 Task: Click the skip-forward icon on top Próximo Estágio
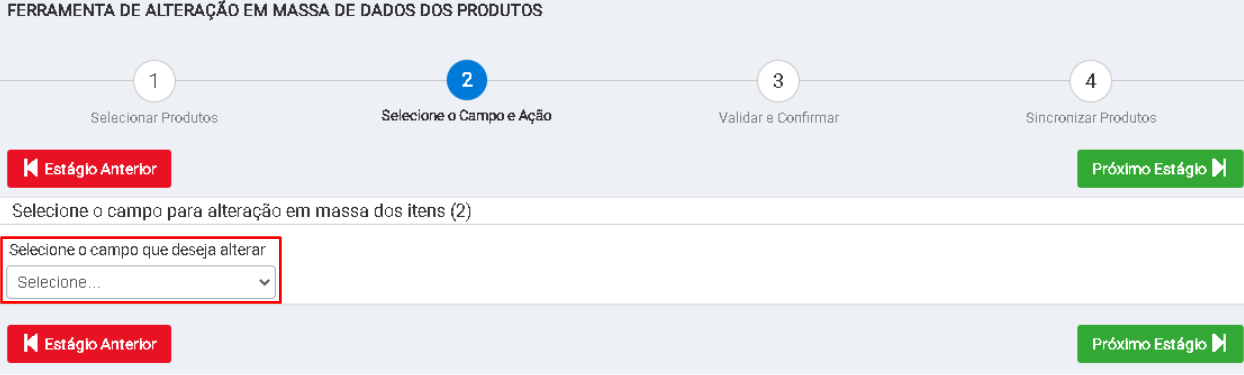pos(1219,168)
